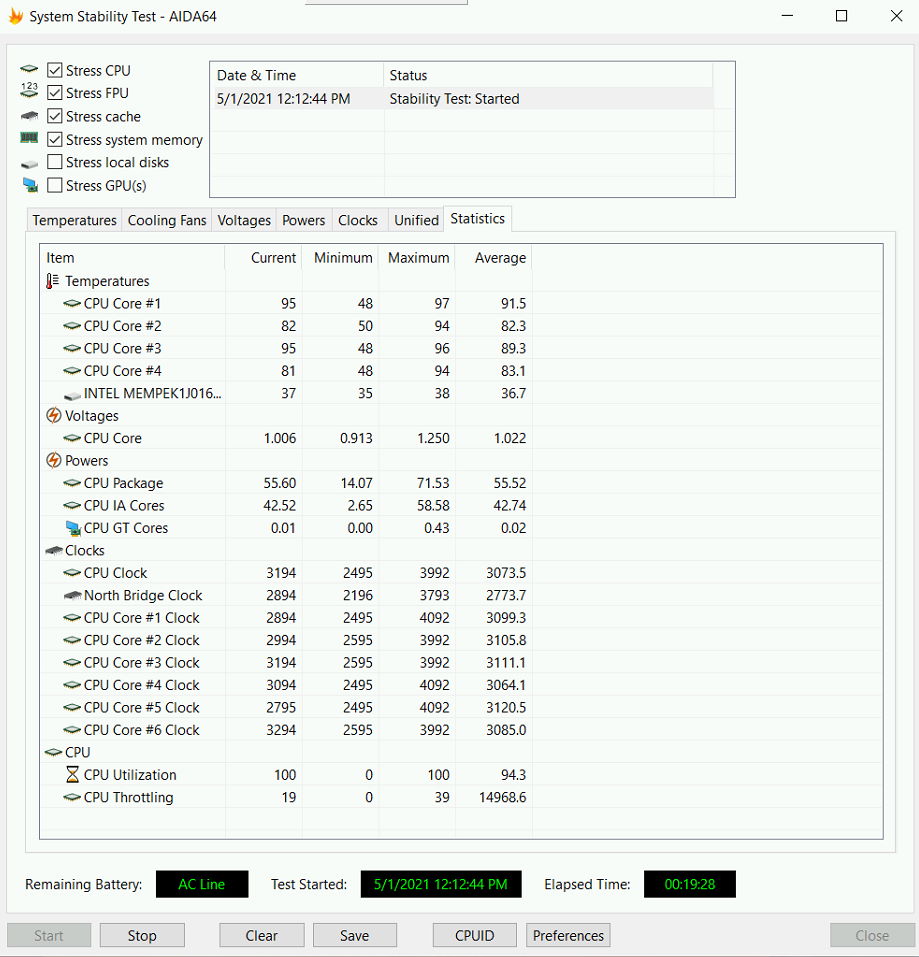
Task: Click the icon beside CPU Core #3 temperature
Action: (72, 348)
